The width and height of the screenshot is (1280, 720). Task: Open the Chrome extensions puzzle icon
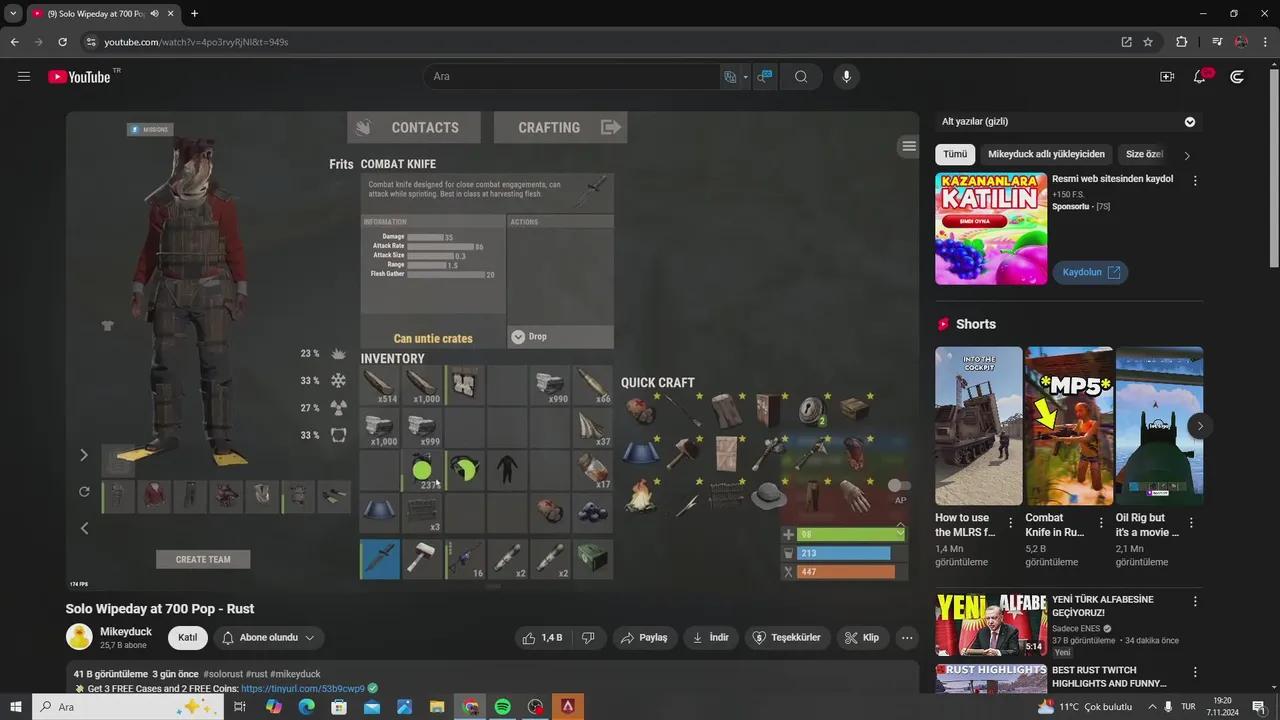click(1182, 42)
